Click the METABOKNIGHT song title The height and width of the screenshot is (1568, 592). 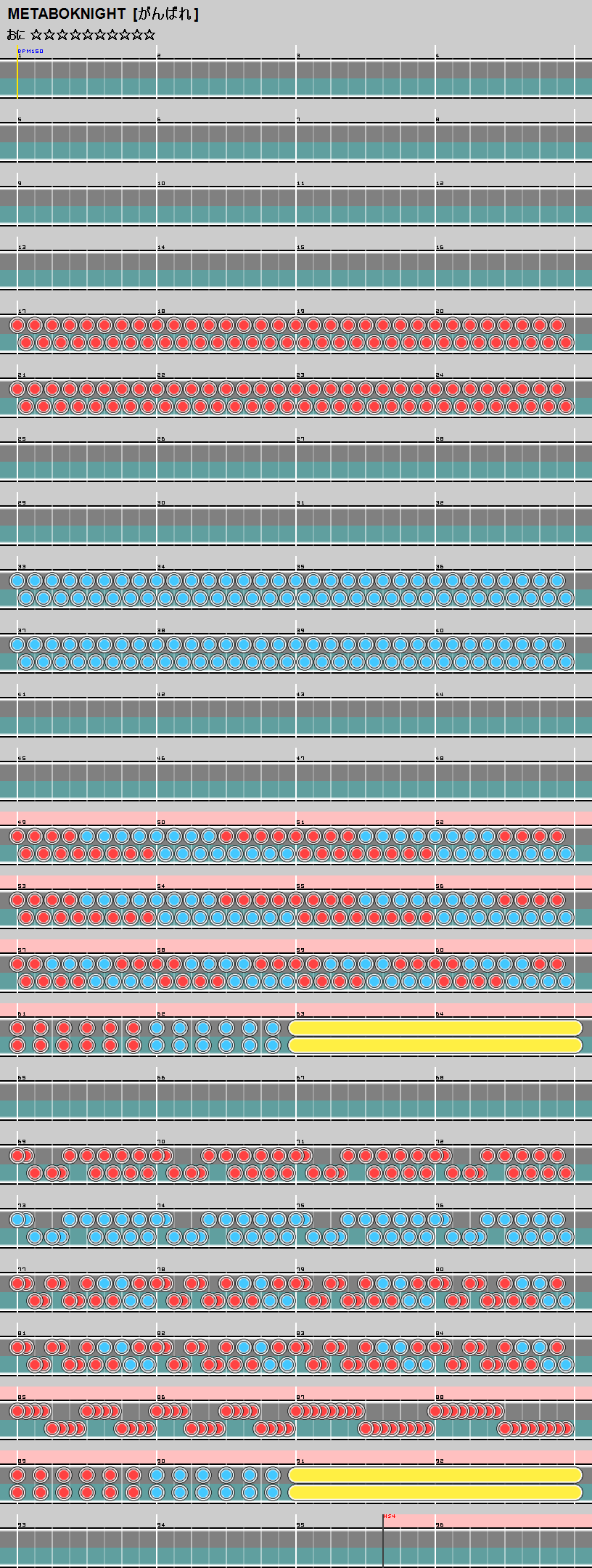click(x=66, y=15)
